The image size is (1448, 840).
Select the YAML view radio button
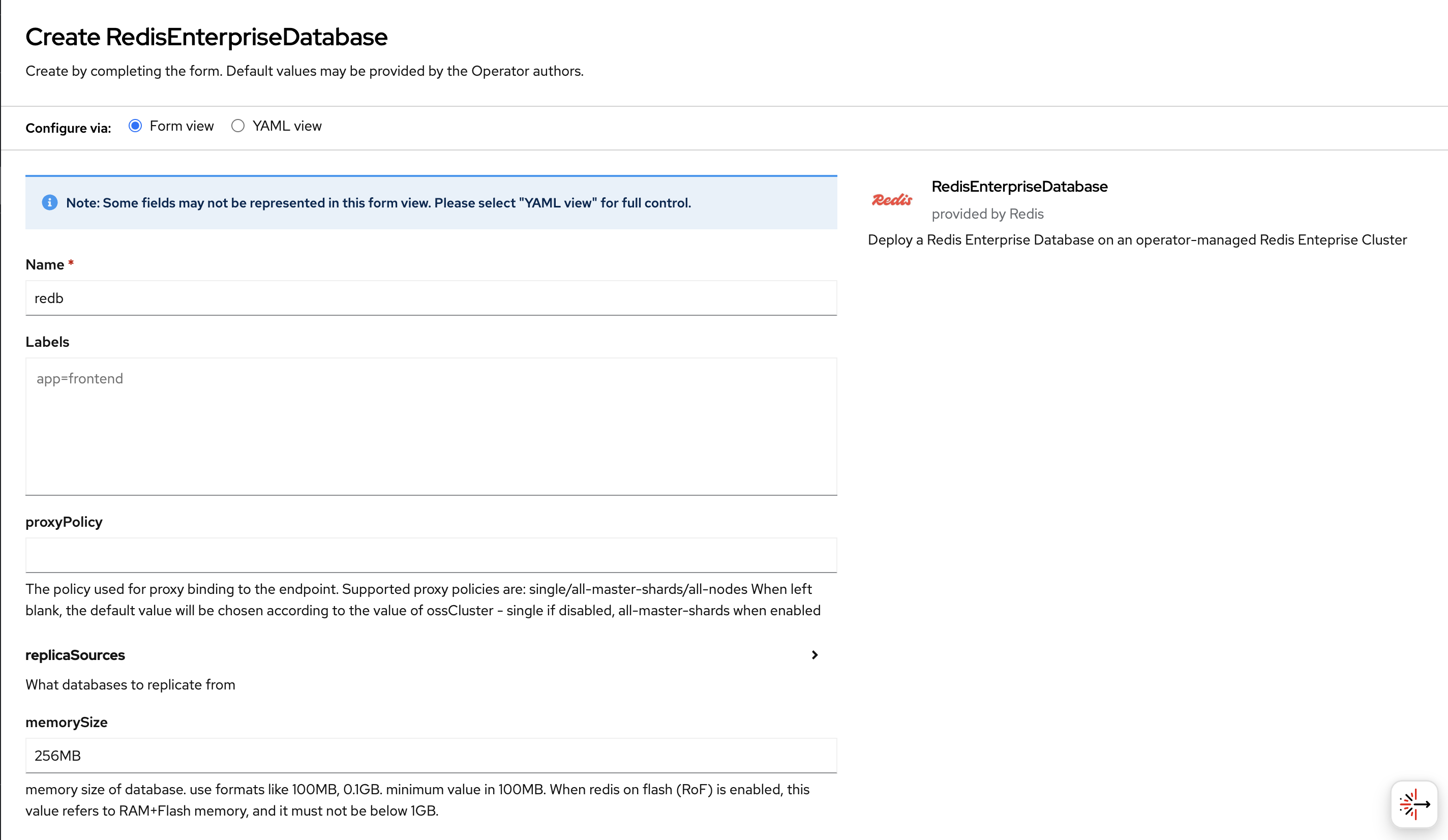[238, 126]
